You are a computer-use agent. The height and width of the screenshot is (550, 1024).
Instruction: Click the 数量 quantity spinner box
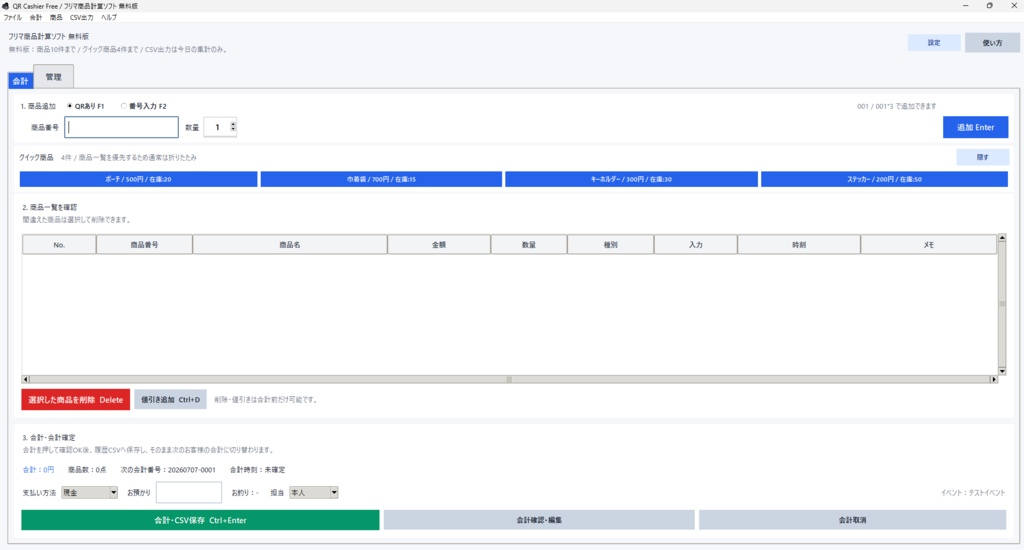click(220, 127)
